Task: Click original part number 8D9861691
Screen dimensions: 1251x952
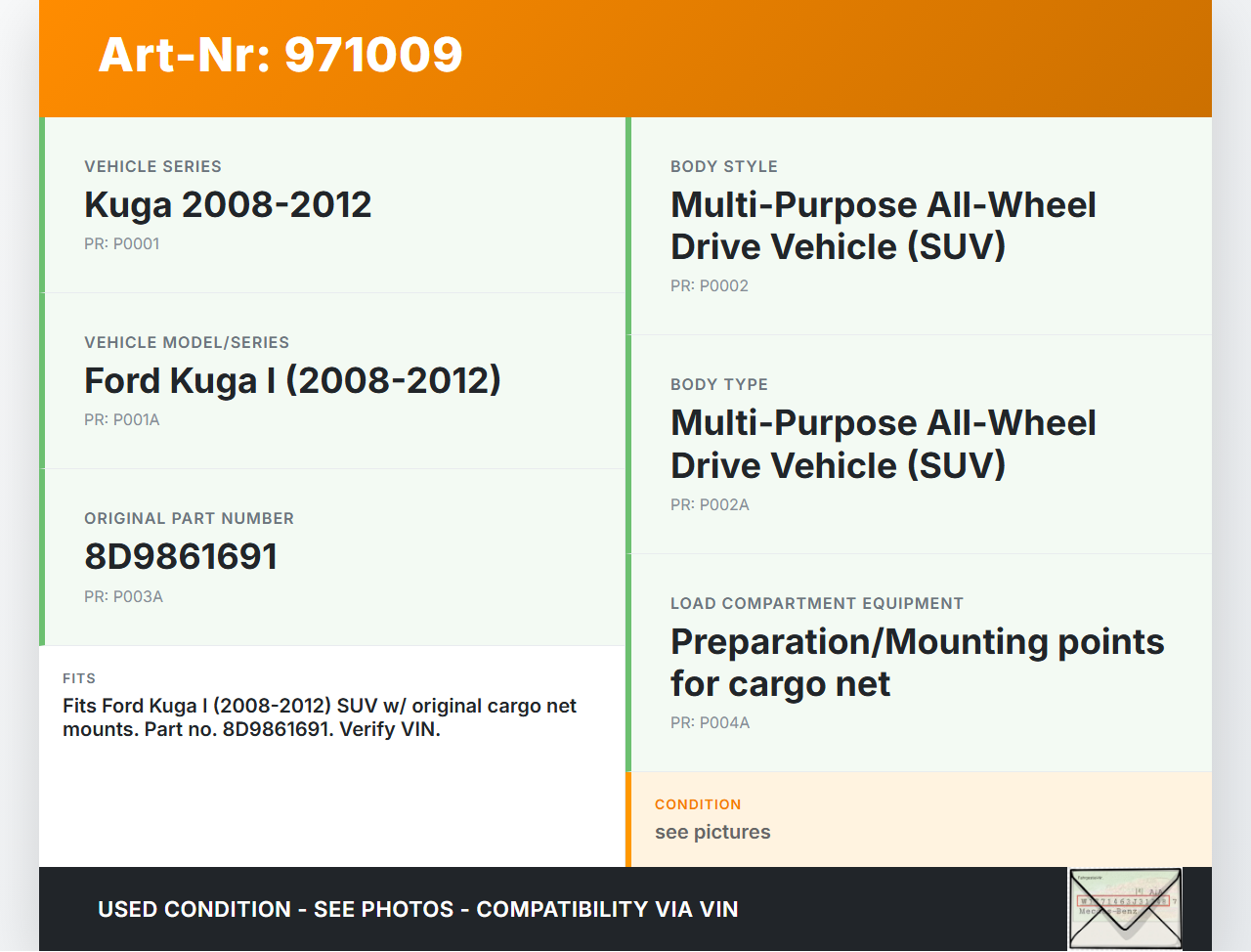Action: tap(181, 557)
